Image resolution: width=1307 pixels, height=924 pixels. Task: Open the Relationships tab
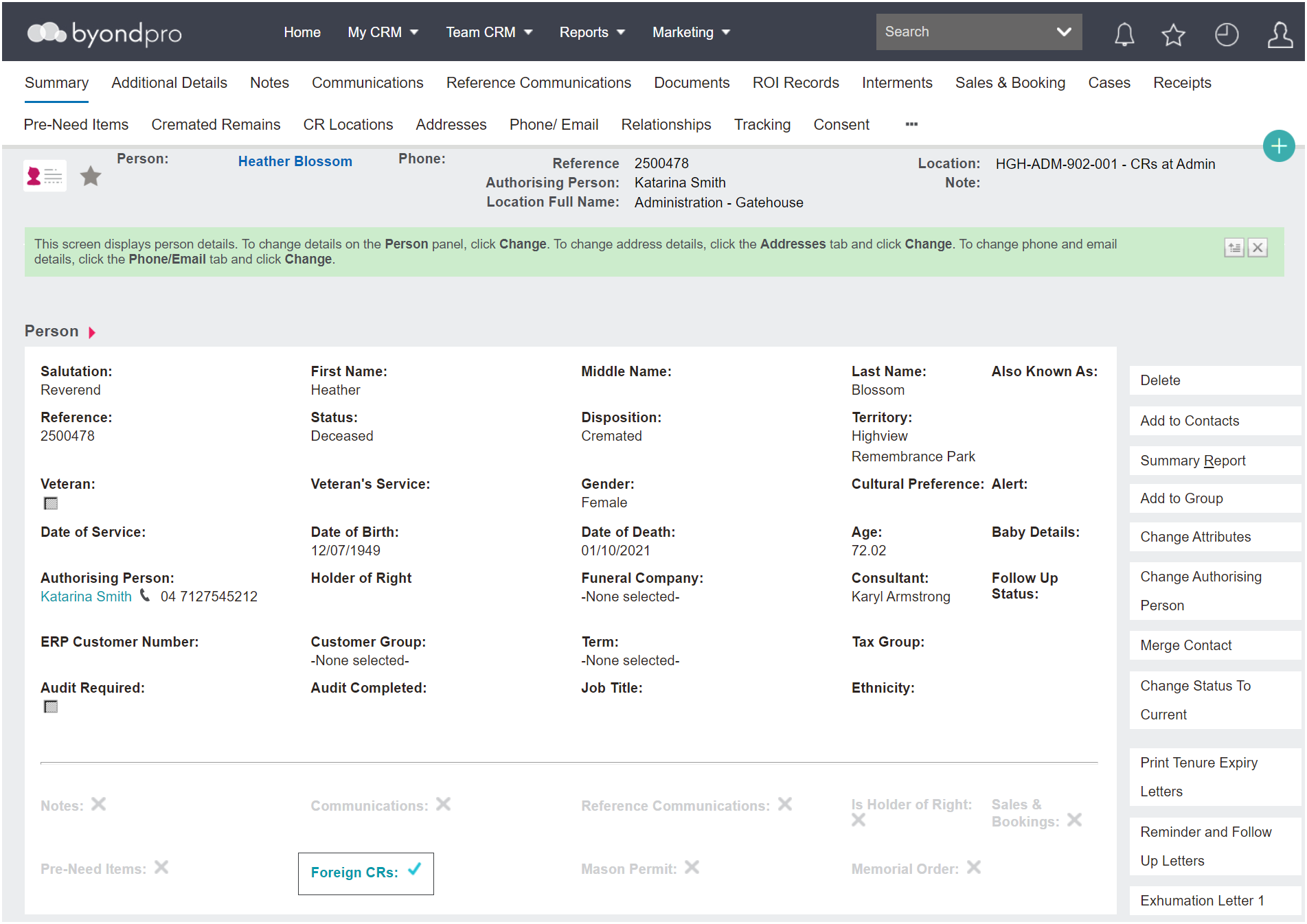coord(666,124)
